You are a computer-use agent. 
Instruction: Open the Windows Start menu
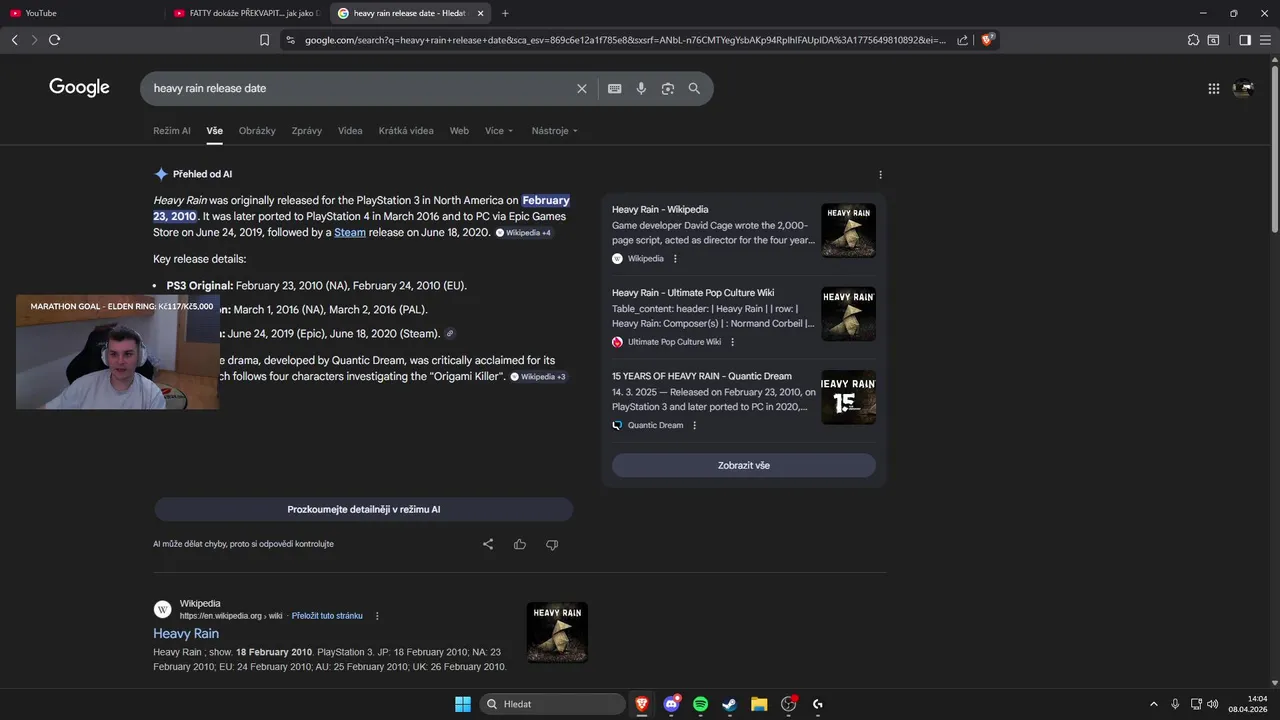tap(463, 704)
